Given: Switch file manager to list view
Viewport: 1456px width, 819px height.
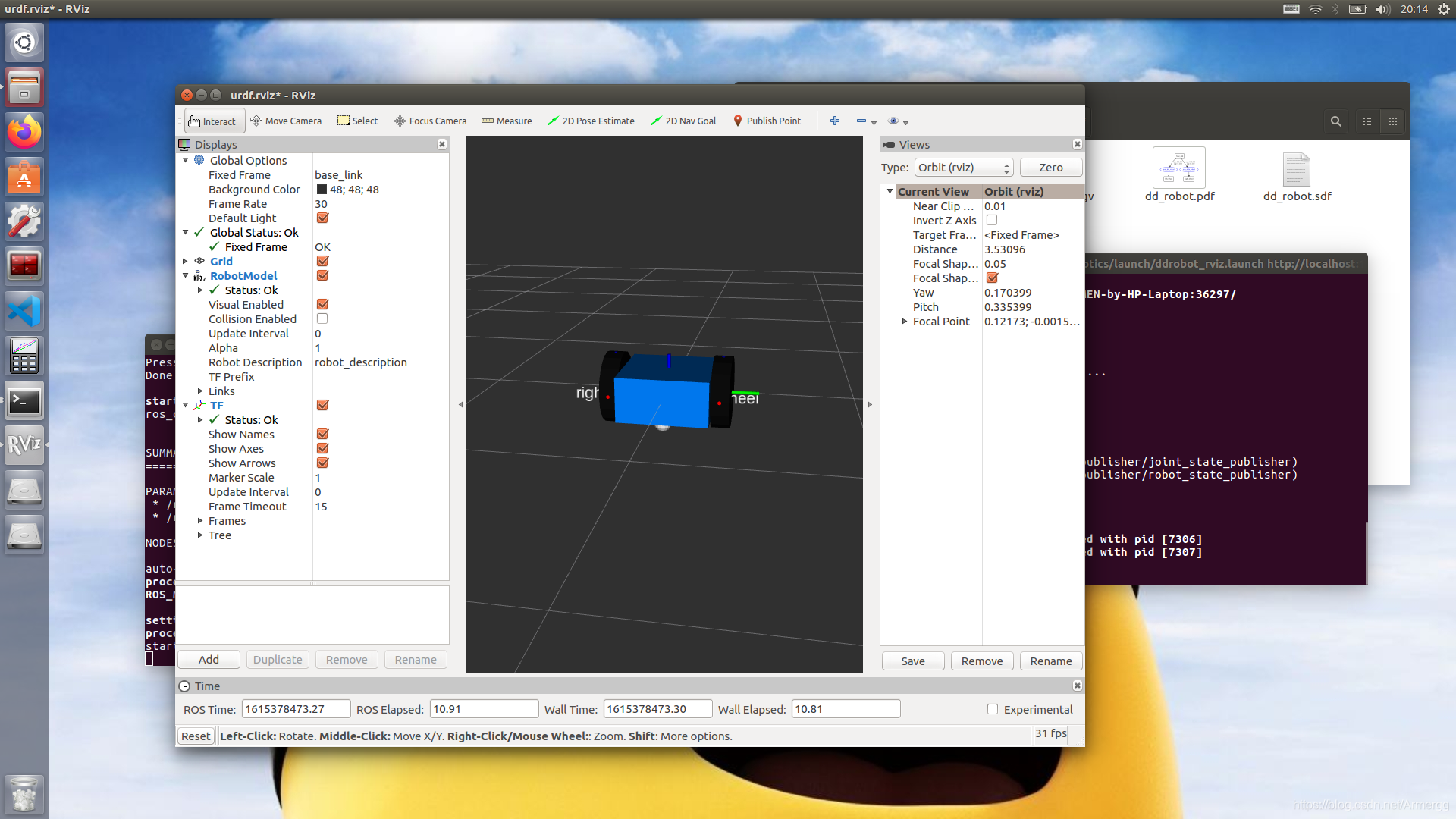Looking at the screenshot, I should click(x=1367, y=121).
